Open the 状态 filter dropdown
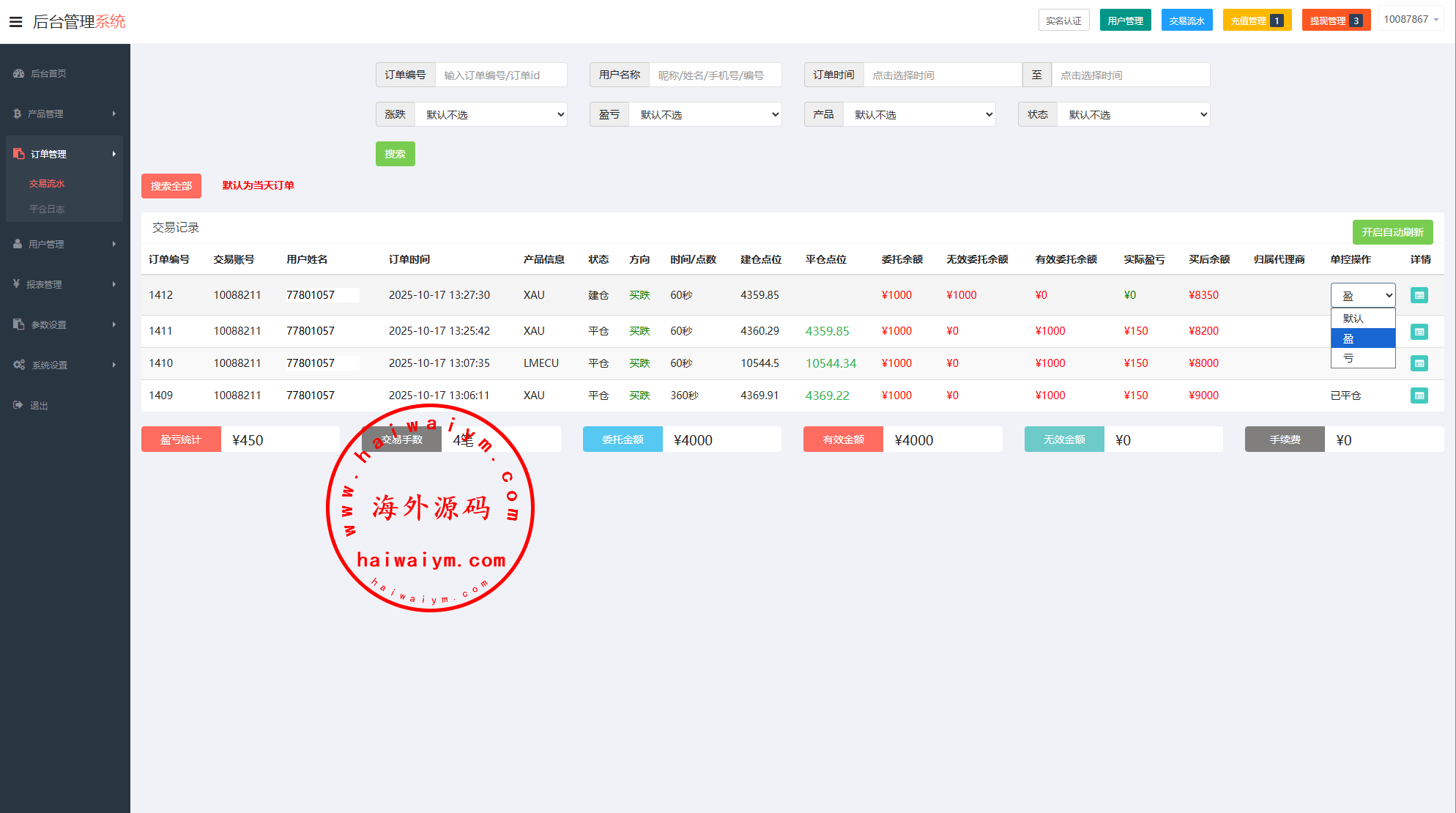This screenshot has width=1456, height=813. coord(1133,115)
